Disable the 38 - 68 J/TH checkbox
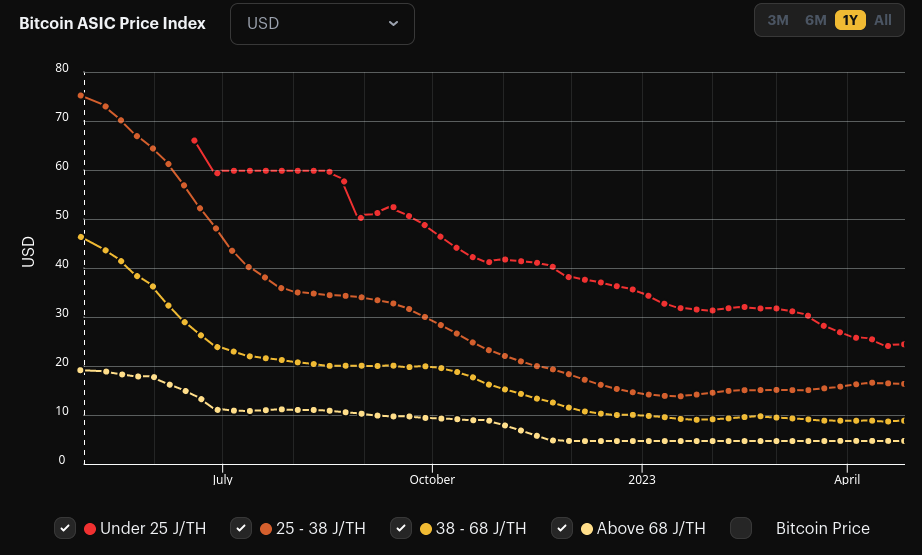Image resolution: width=922 pixels, height=555 pixels. [x=401, y=528]
